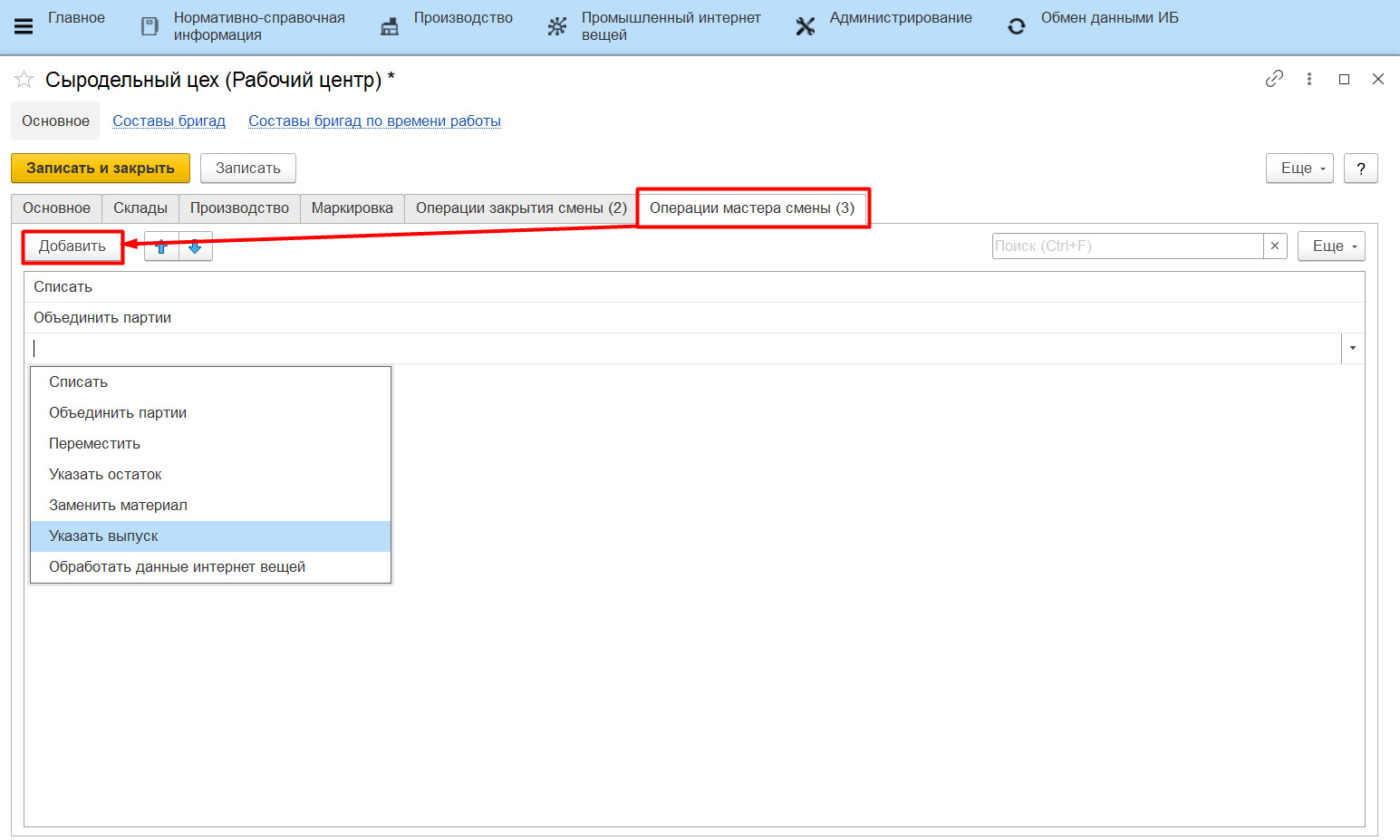This screenshot has height=840, width=1400.
Task: Open the Составы бригад link
Action: coord(169,121)
